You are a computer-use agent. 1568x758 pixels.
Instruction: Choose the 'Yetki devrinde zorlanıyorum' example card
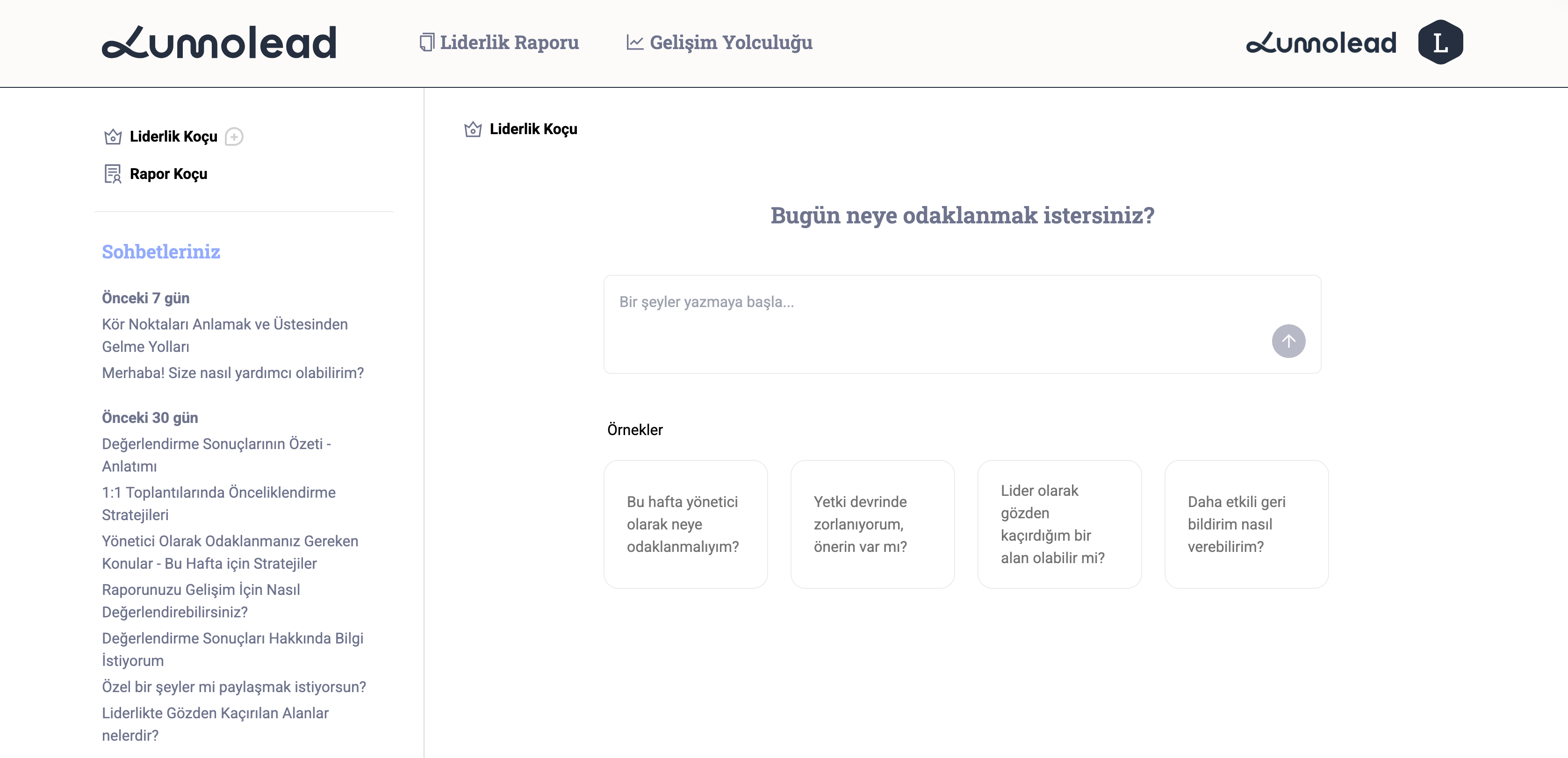872,524
